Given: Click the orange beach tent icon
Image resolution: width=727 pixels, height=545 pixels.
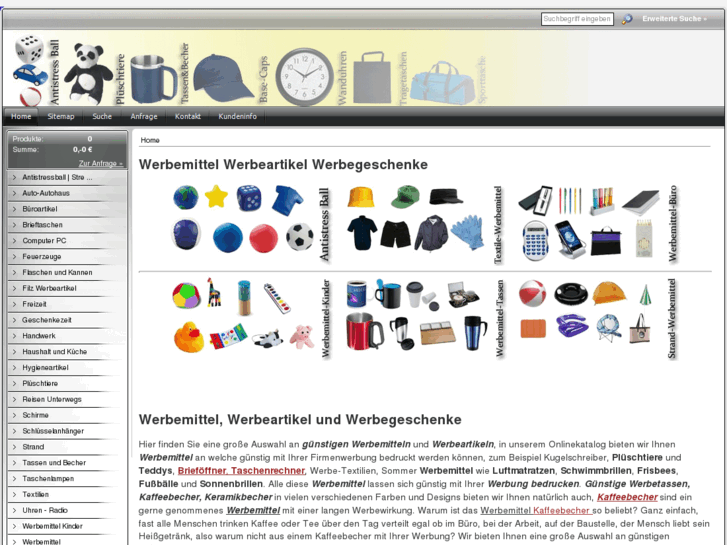Looking at the screenshot, I should pyautogui.click(x=609, y=293).
